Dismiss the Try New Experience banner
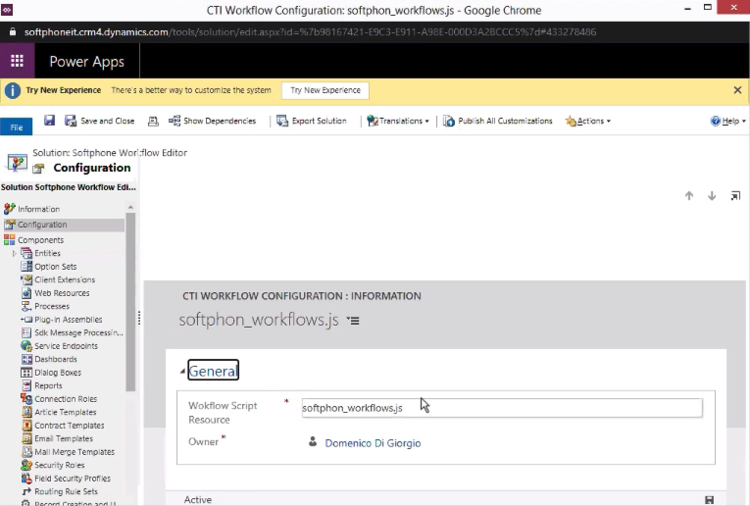The height and width of the screenshot is (506, 750). (738, 90)
